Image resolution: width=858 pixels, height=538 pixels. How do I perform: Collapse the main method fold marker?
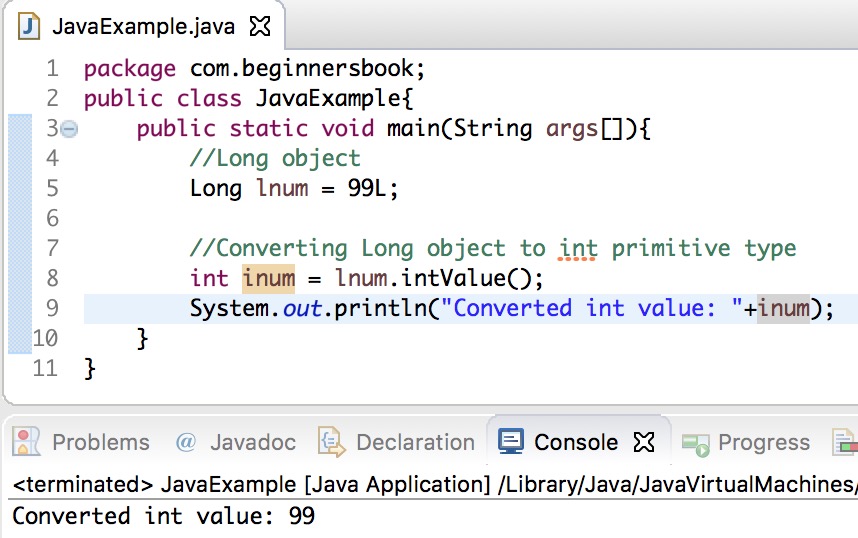coord(69,129)
